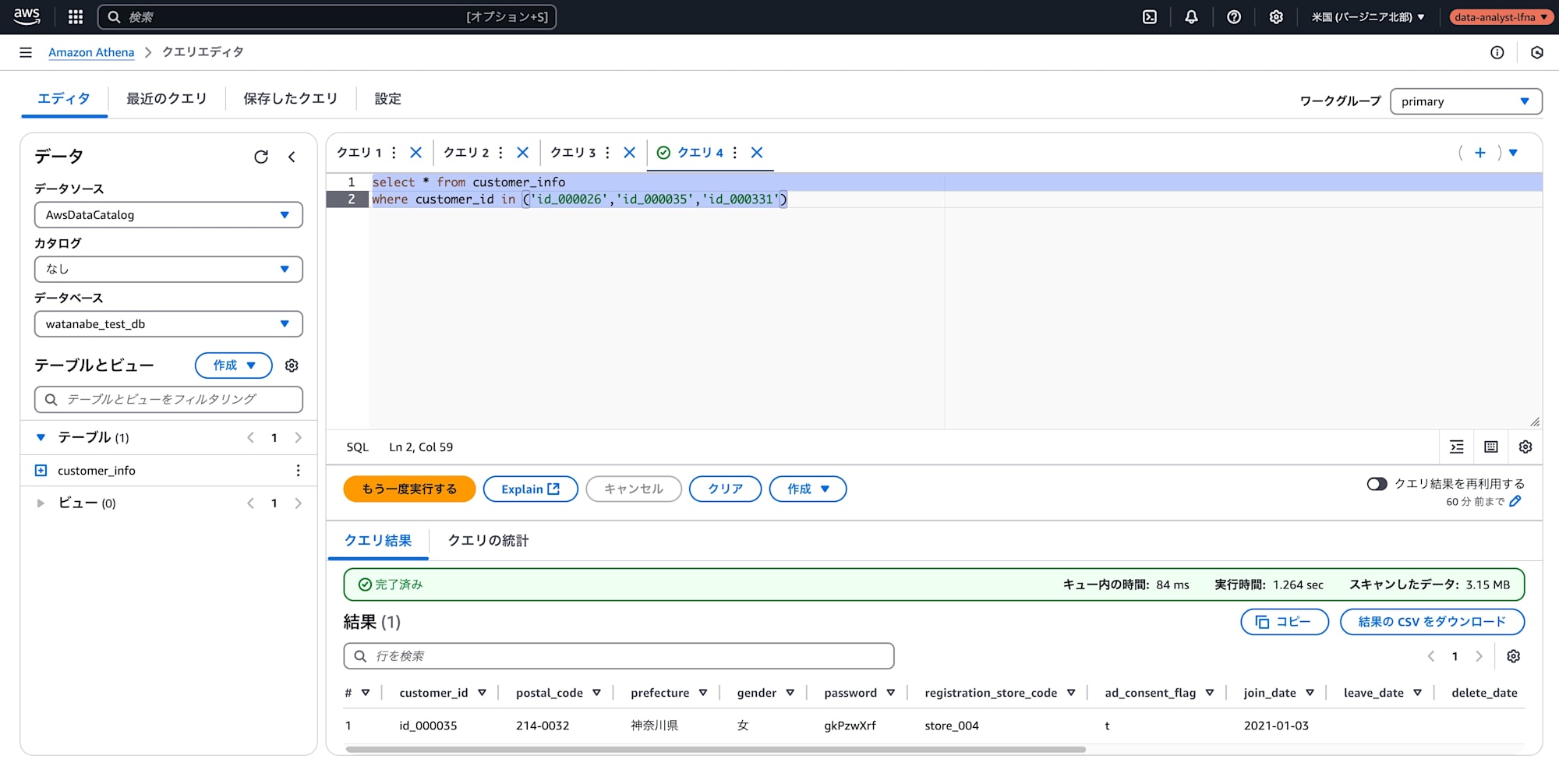
Task: Sort results by postal_code column
Action: [596, 693]
